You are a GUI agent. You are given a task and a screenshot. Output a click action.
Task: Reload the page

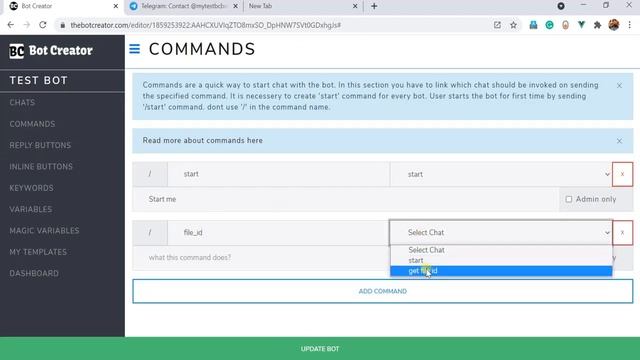pos(43,25)
